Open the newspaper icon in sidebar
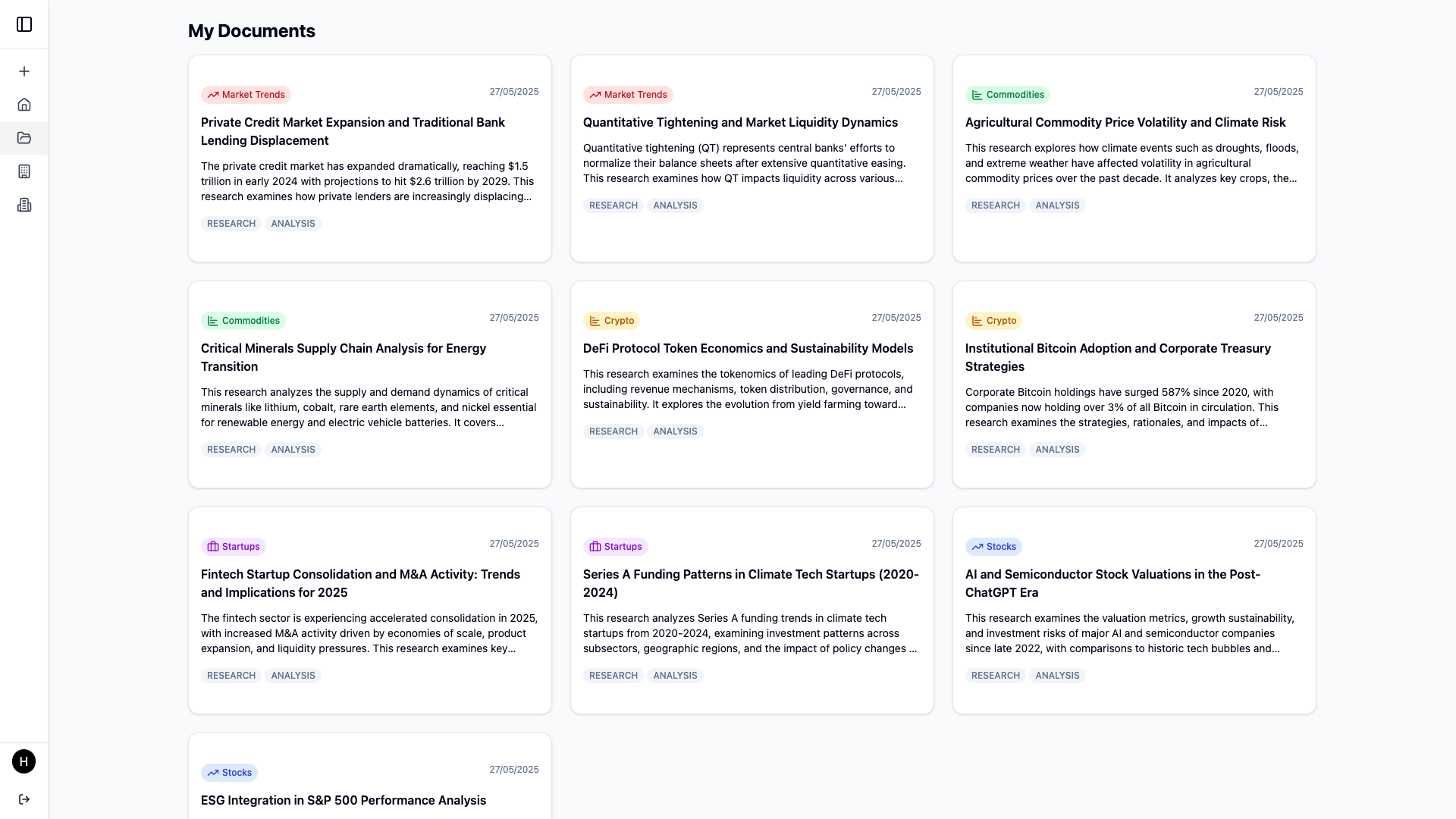 pos(24,205)
